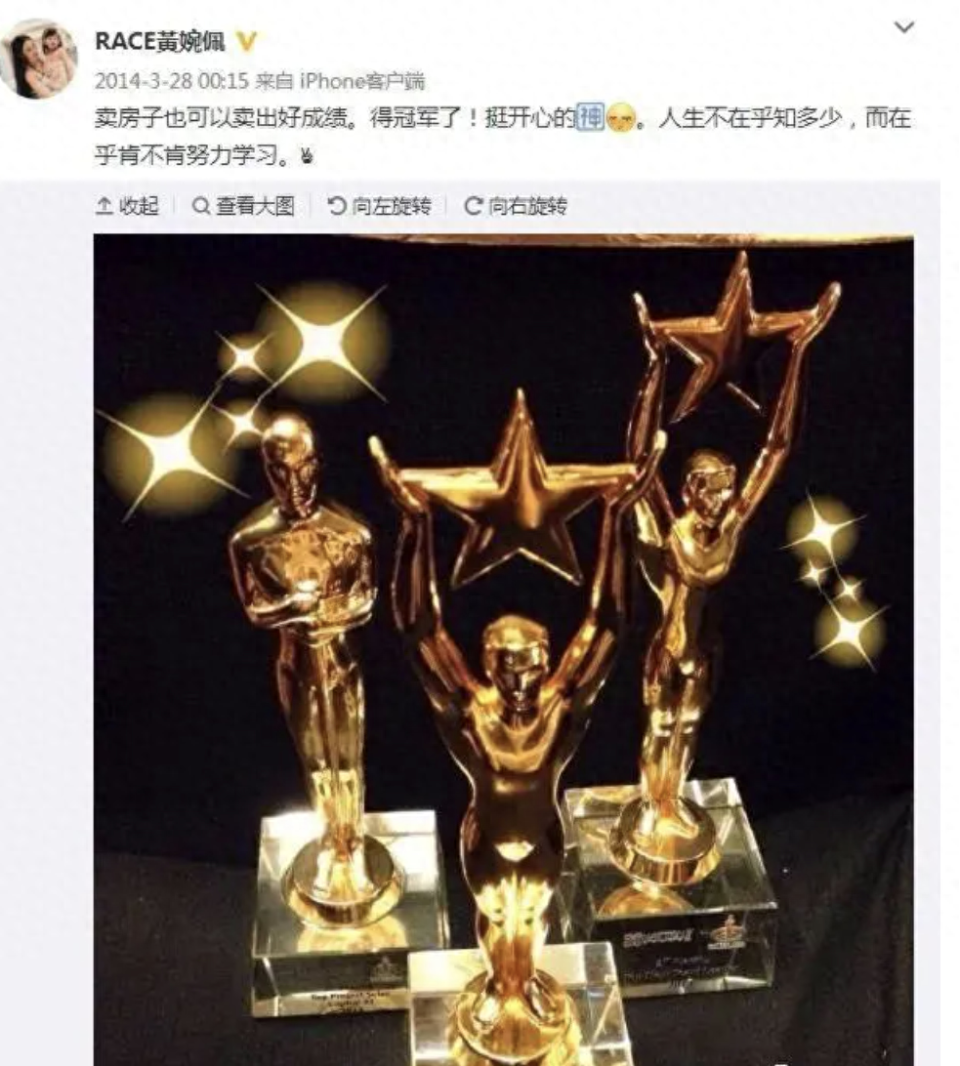Image resolution: width=960 pixels, height=1066 pixels.
Task: Rotate the image left with 向左旋转
Action: point(379,205)
